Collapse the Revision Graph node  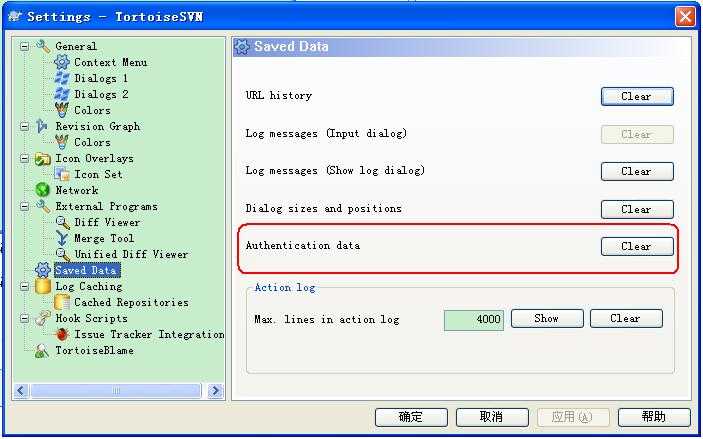25,126
